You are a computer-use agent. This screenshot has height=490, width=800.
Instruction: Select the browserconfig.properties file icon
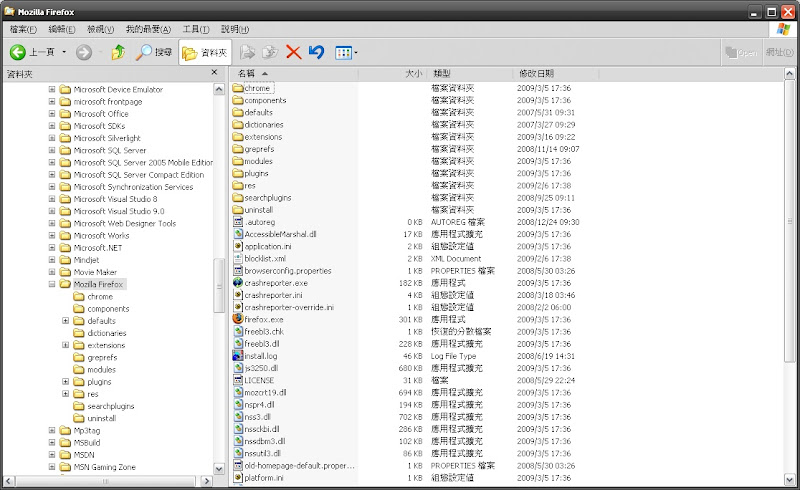[x=238, y=271]
